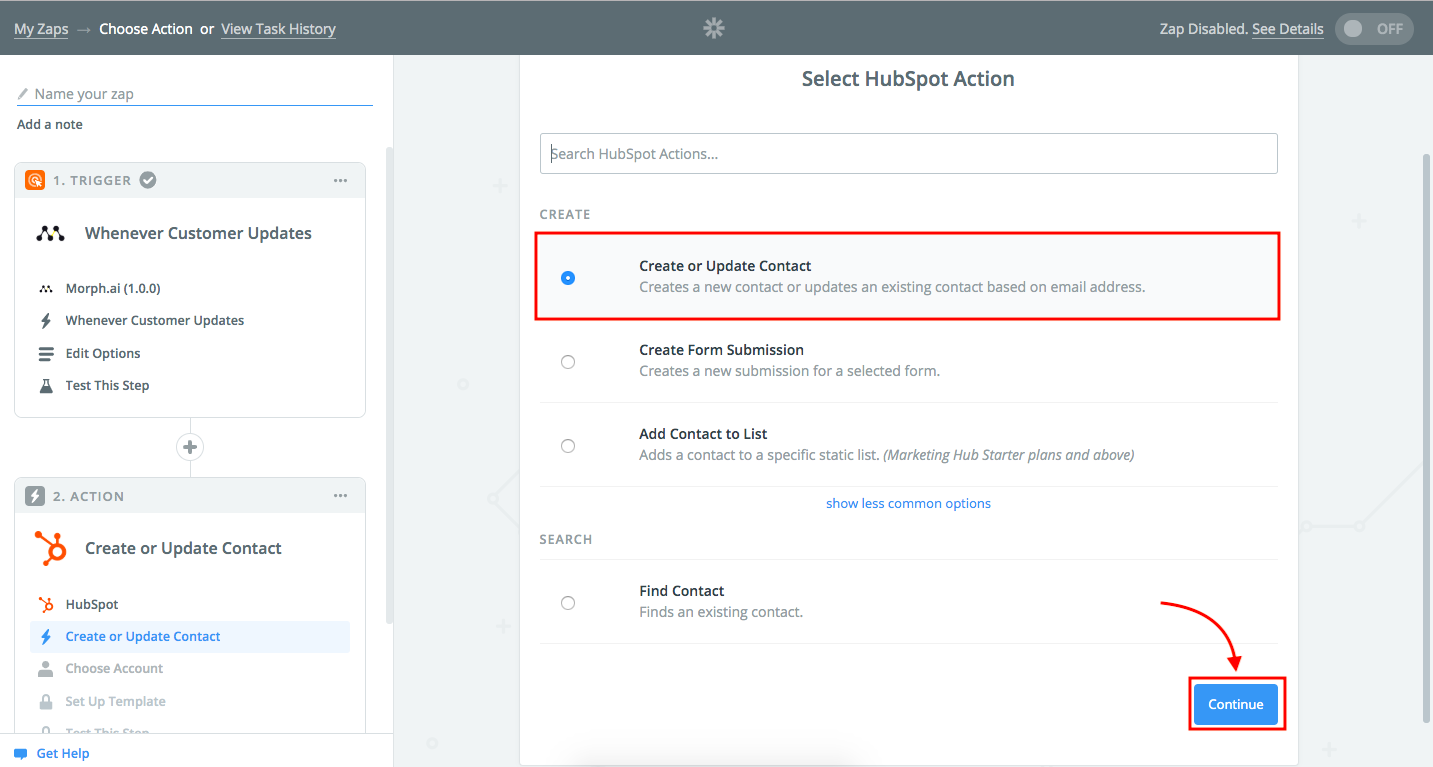Click the plus icon between steps
The width and height of the screenshot is (1433, 767).
pos(190,447)
